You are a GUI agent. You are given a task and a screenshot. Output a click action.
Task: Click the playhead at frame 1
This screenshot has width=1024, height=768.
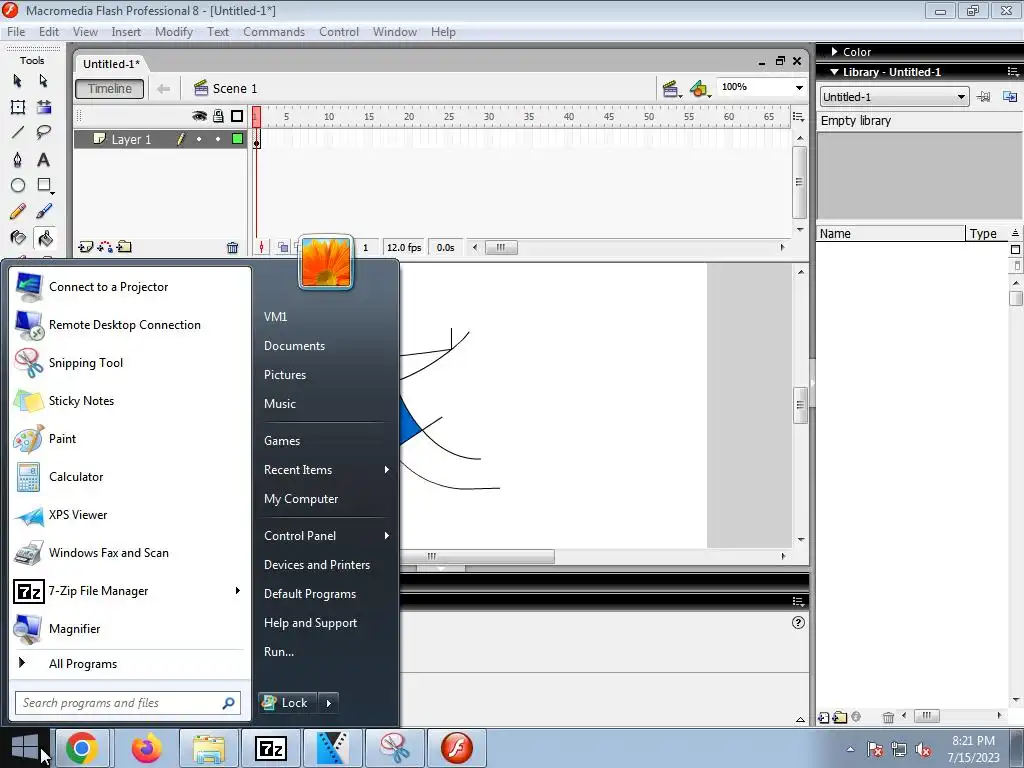pyautogui.click(x=257, y=117)
